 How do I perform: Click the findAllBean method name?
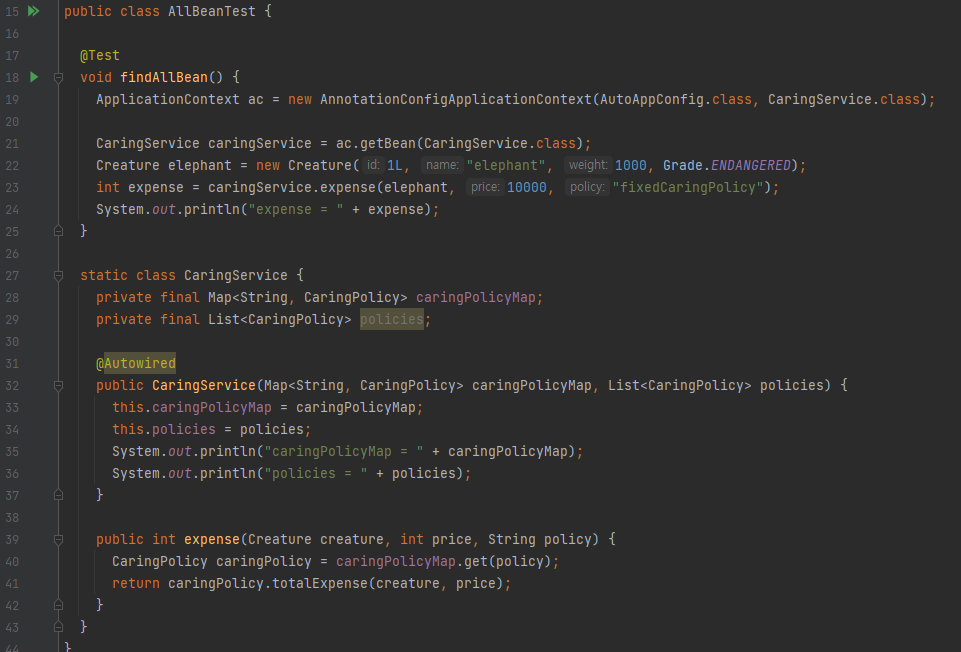(x=164, y=77)
